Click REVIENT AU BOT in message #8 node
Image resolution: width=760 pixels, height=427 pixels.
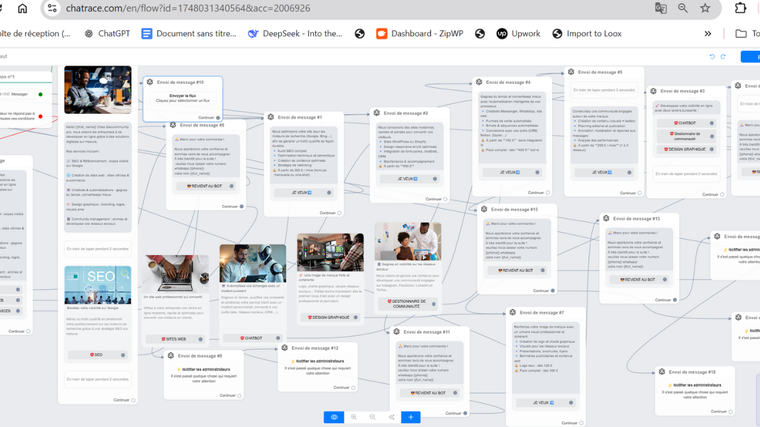click(206, 186)
